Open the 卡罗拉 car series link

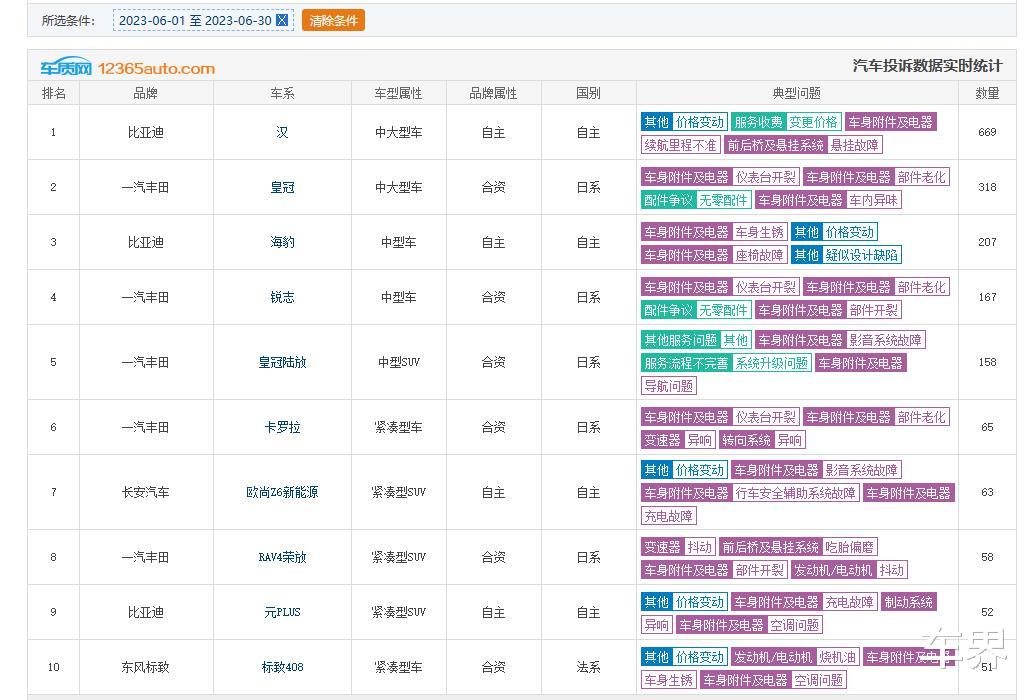click(282, 427)
